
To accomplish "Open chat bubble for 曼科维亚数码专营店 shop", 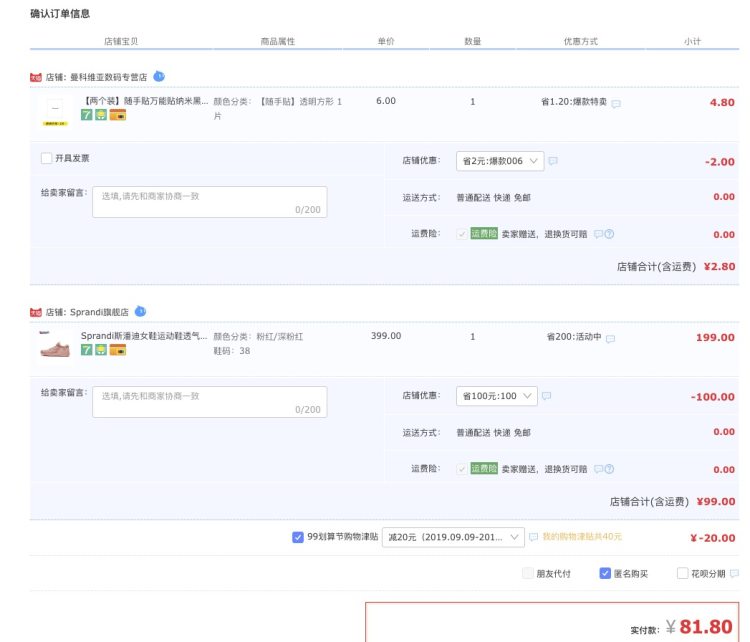I will coord(159,77).
